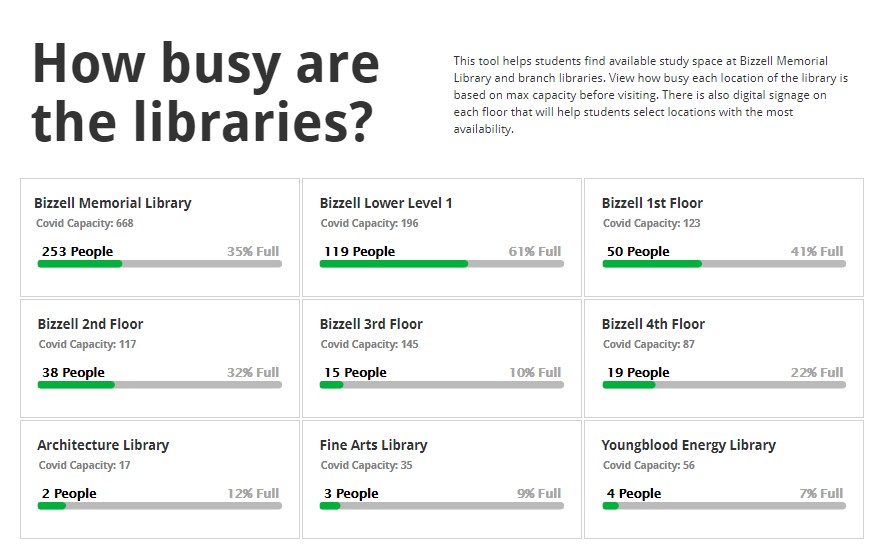Click the '22% Full' label
The width and height of the screenshot is (880, 549).
(817, 372)
